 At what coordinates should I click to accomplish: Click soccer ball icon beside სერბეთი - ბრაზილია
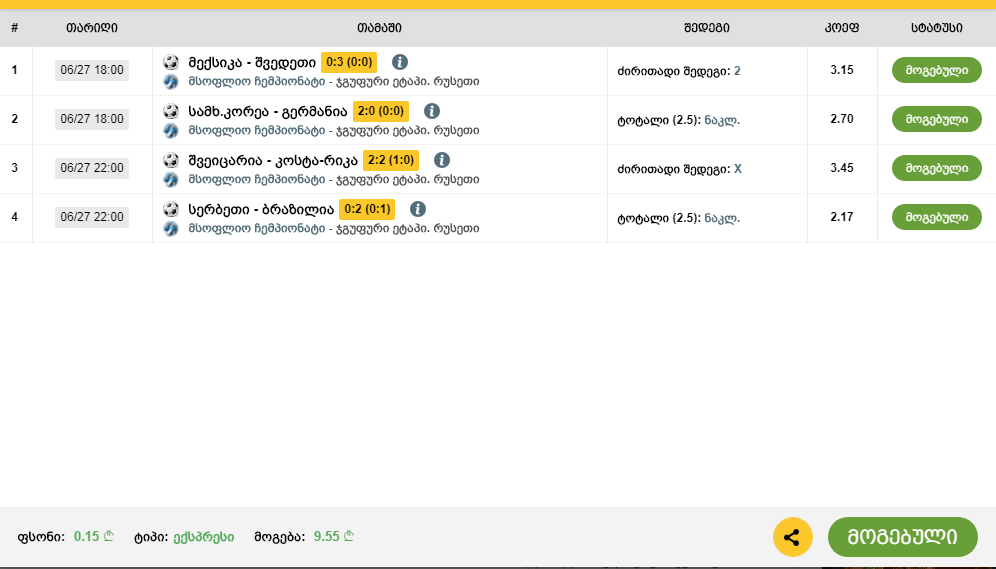click(171, 209)
